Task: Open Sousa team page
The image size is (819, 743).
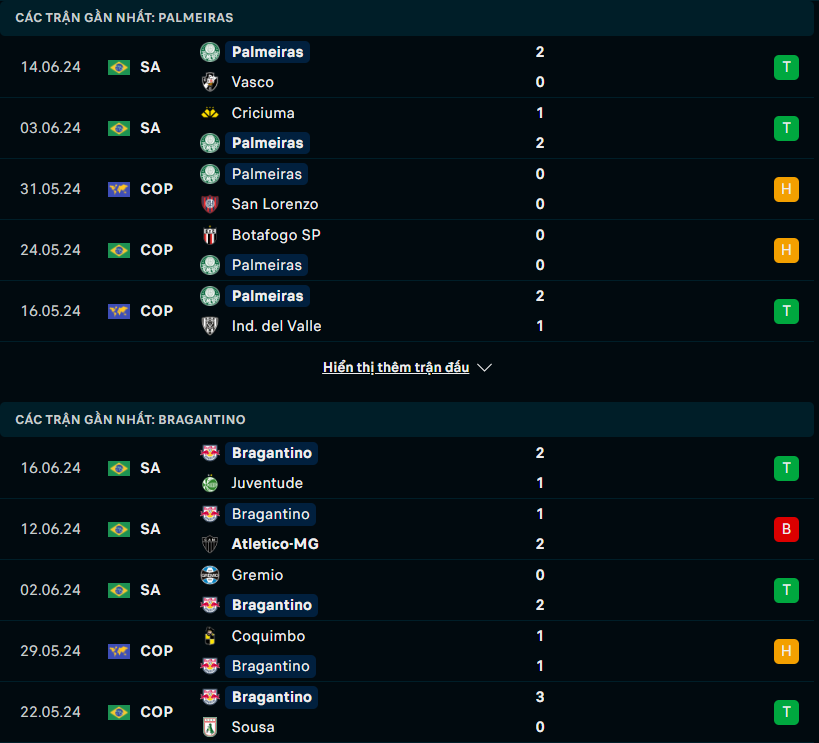Action: coord(253,727)
